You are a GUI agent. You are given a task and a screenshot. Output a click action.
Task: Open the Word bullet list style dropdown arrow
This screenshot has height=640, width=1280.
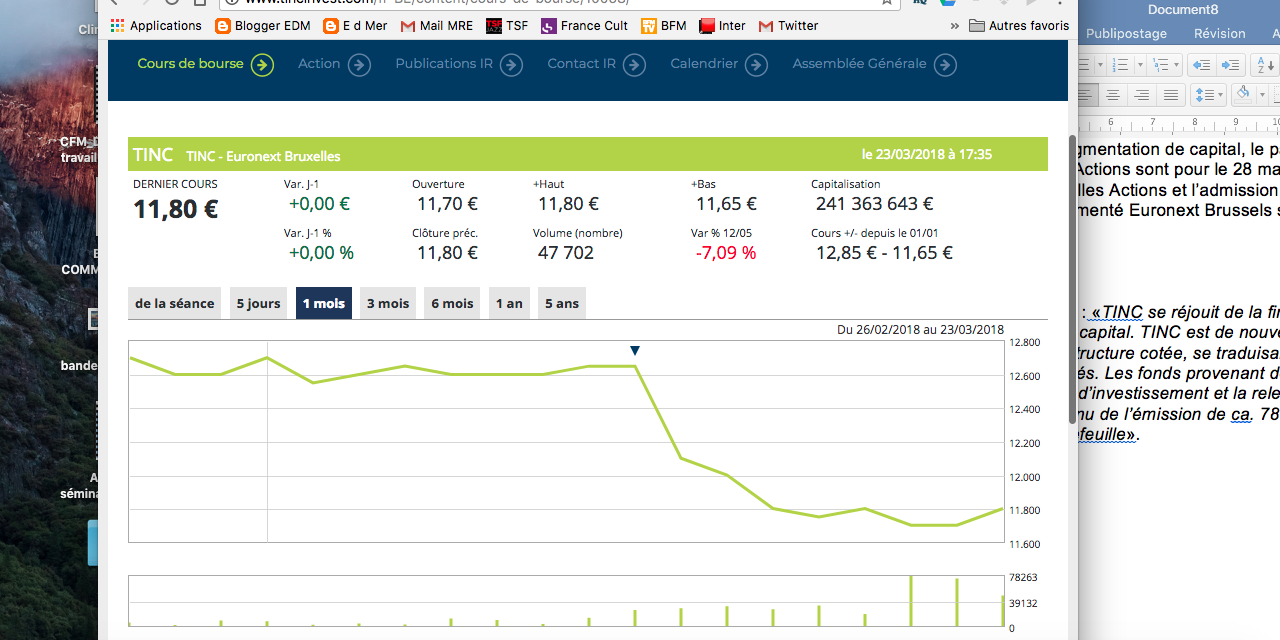1100,65
